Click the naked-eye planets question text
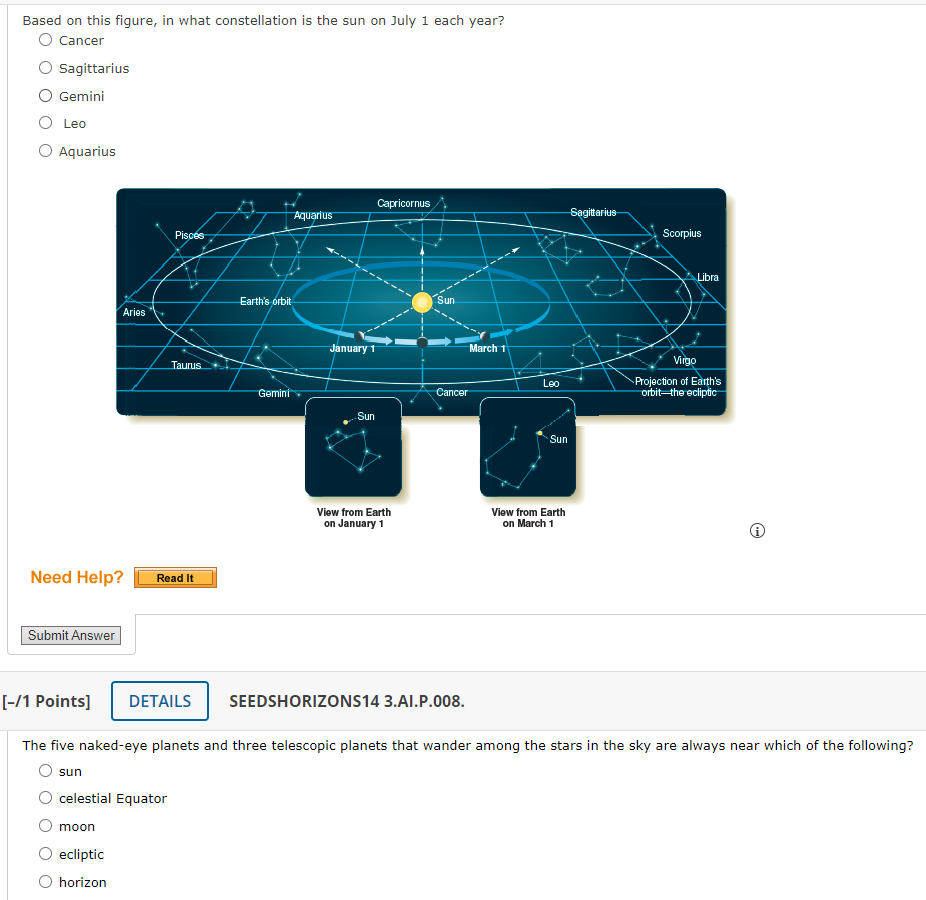The width and height of the screenshot is (926, 900). [468, 746]
